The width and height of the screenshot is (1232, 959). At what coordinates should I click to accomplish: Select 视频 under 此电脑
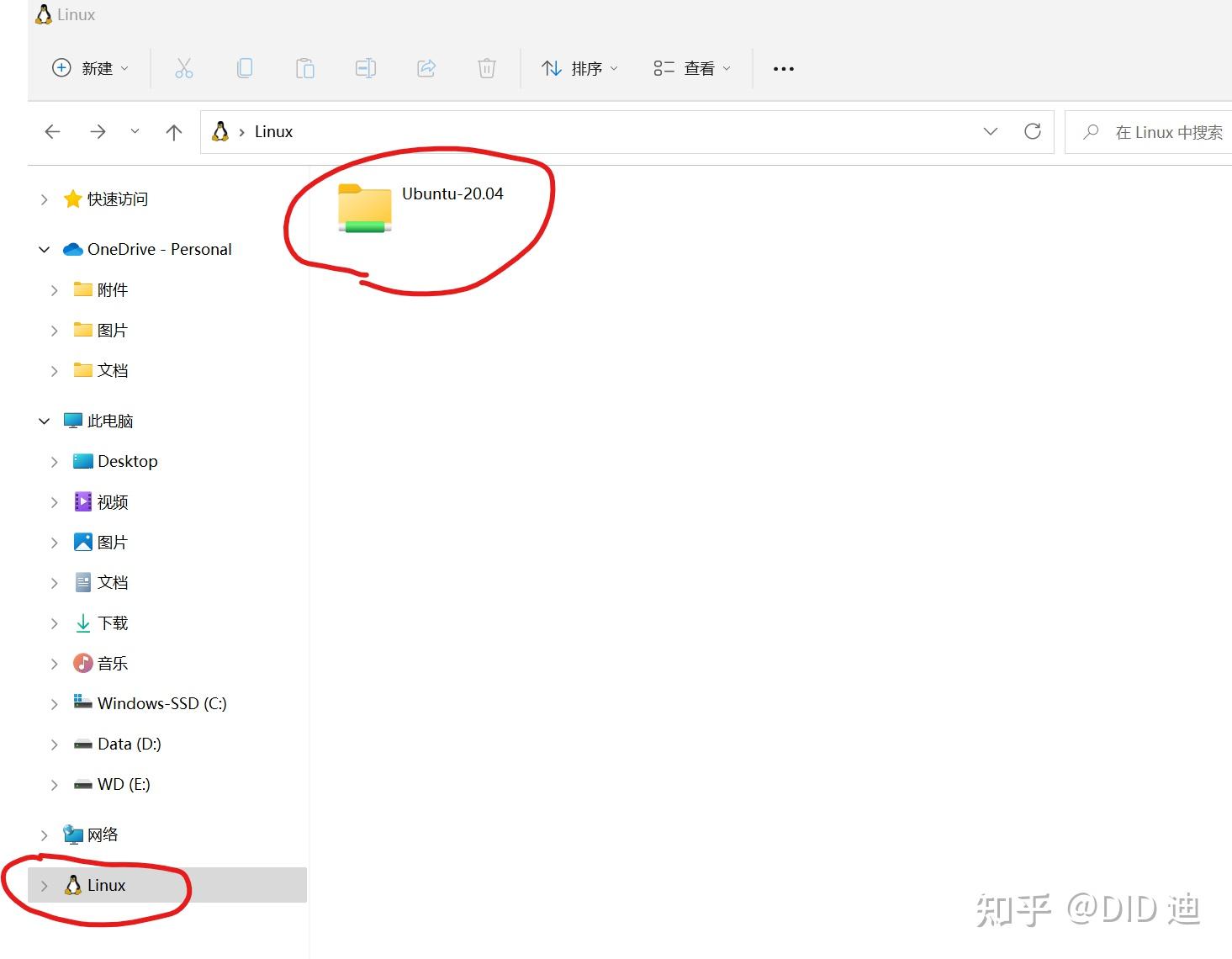113,502
